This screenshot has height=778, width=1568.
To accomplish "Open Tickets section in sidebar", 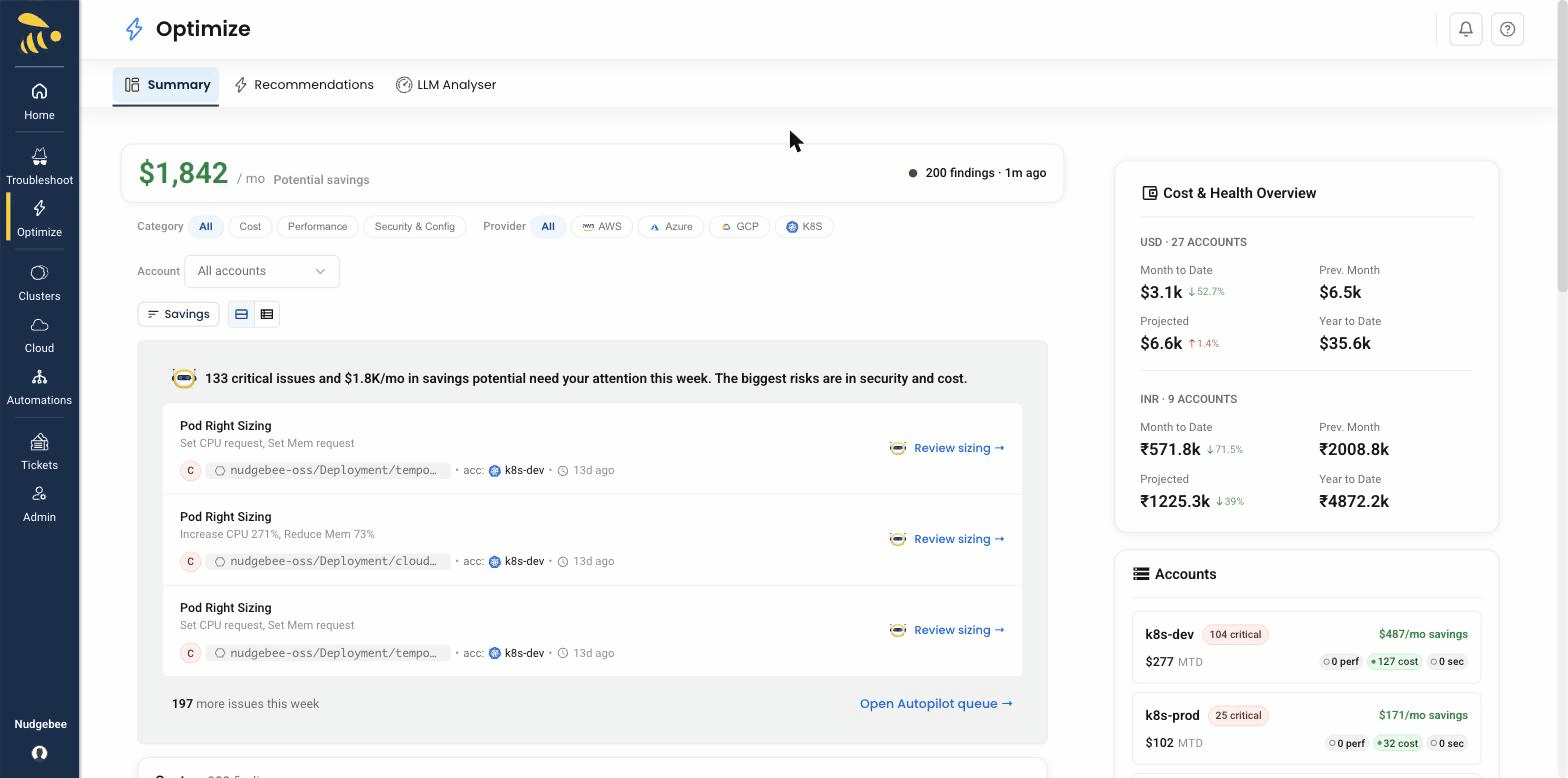I will coord(39,452).
